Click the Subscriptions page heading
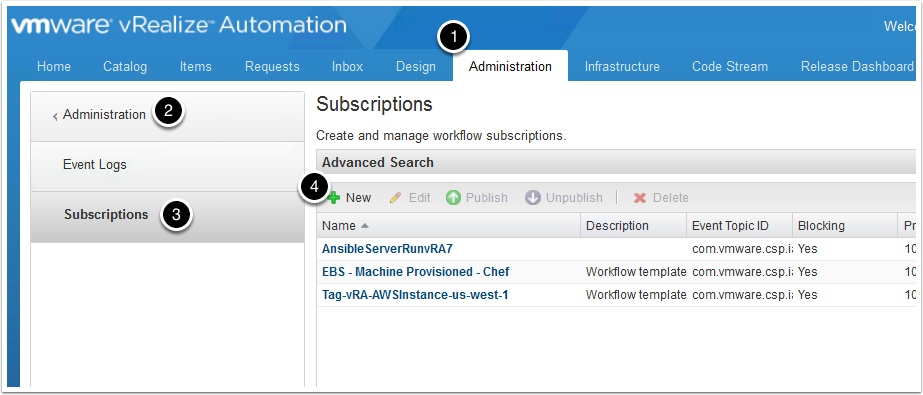Image resolution: width=923 pixels, height=395 pixels. pyautogui.click(x=374, y=104)
